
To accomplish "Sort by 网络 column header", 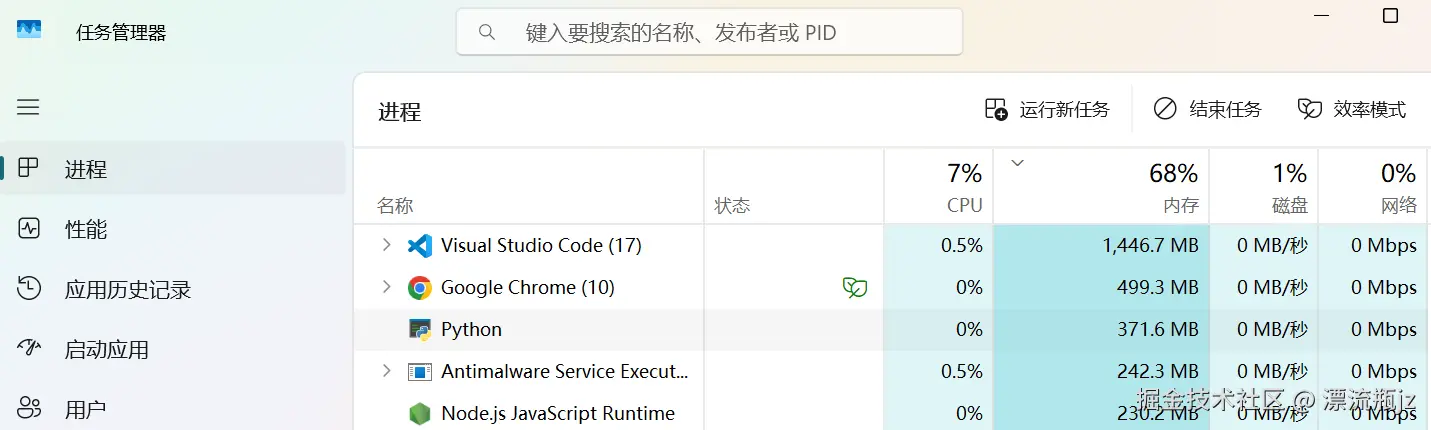I will (1375, 187).
